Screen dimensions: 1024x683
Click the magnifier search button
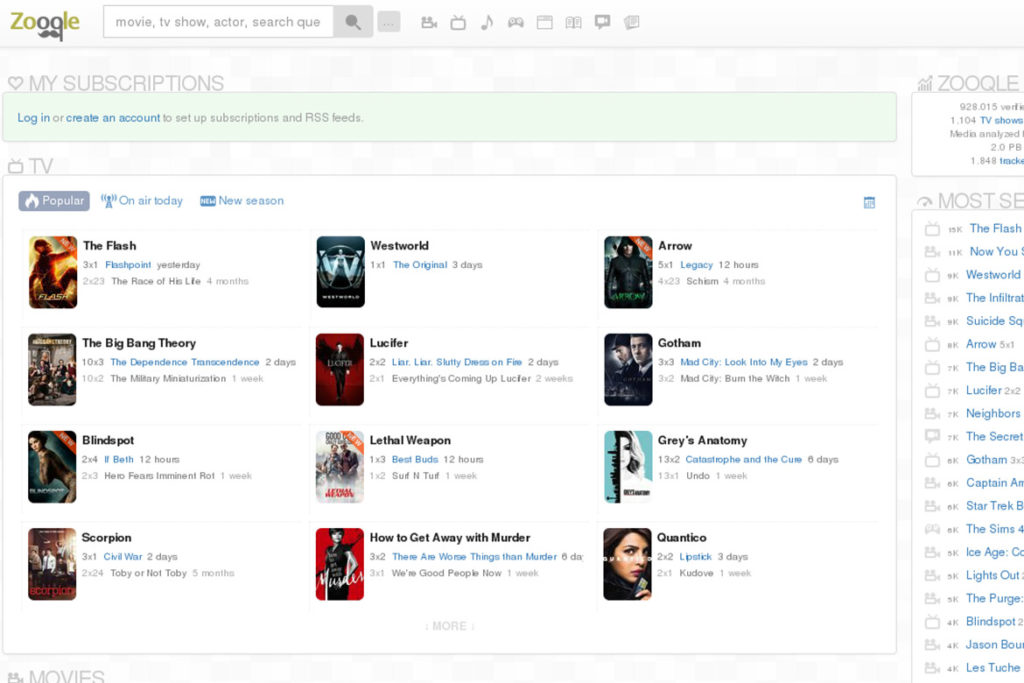[353, 22]
